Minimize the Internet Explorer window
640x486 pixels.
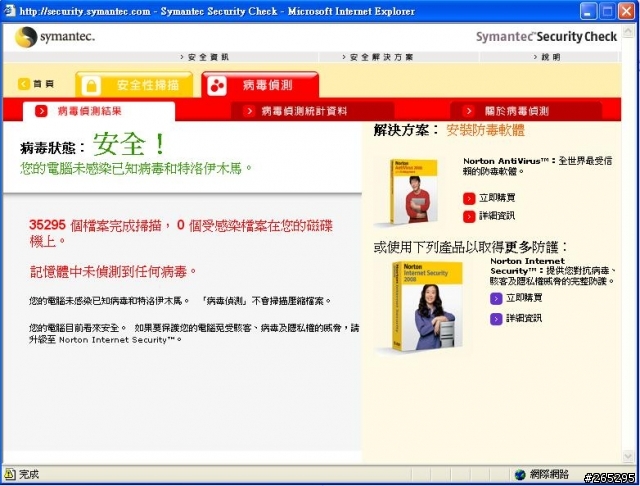click(x=588, y=11)
